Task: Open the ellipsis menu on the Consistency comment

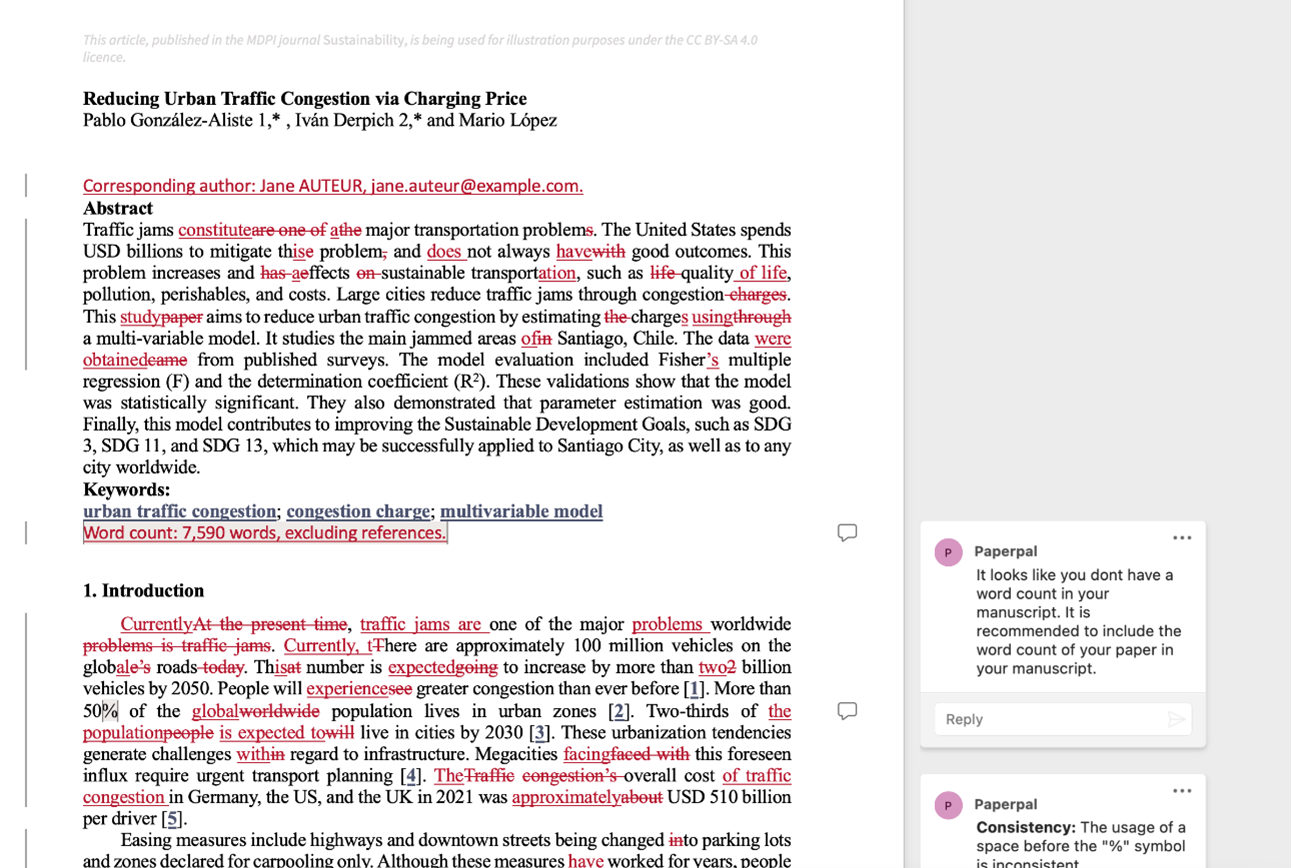Action: [x=1182, y=790]
